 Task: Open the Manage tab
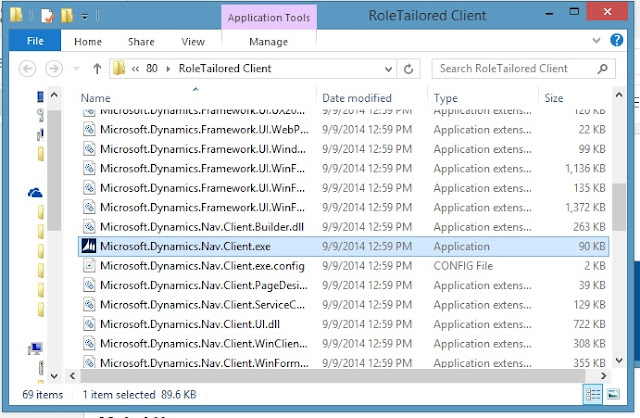269,42
